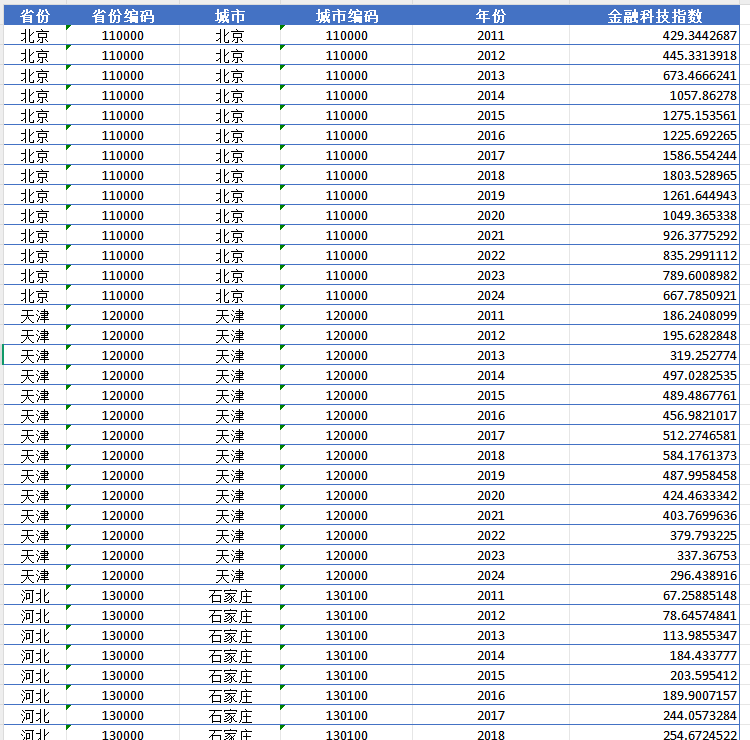Select province code 130000 for year 2015
This screenshot has height=740, width=750.
[x=123, y=675]
